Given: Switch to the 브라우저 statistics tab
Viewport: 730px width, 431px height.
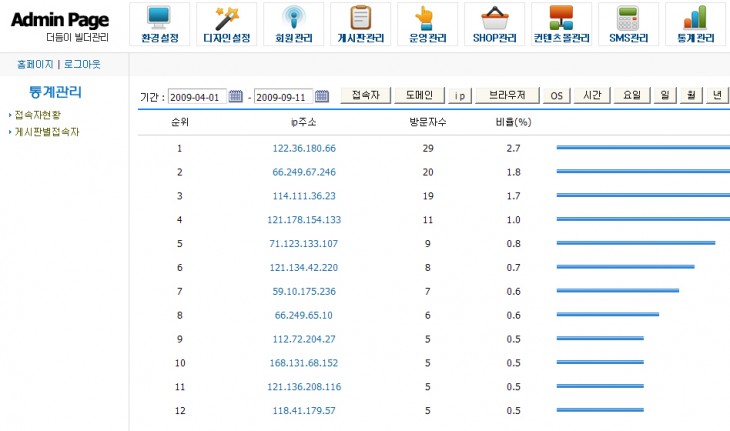Looking at the screenshot, I should click(507, 96).
